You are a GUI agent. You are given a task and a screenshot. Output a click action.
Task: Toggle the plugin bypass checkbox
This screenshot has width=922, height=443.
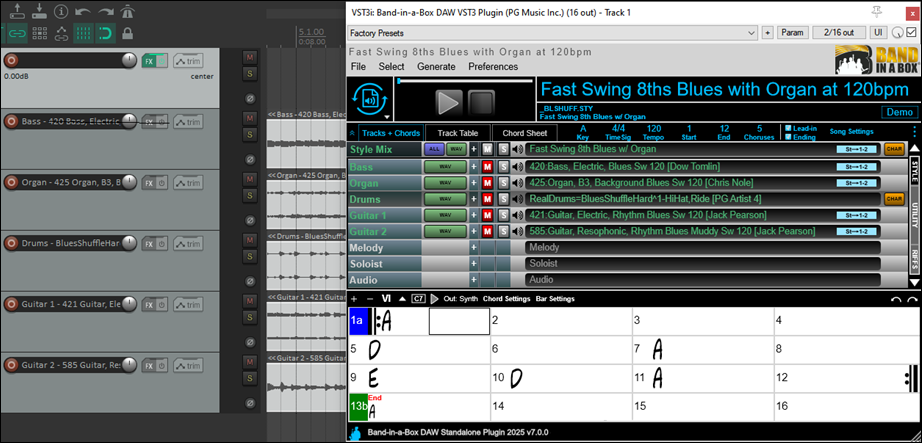coord(911,32)
